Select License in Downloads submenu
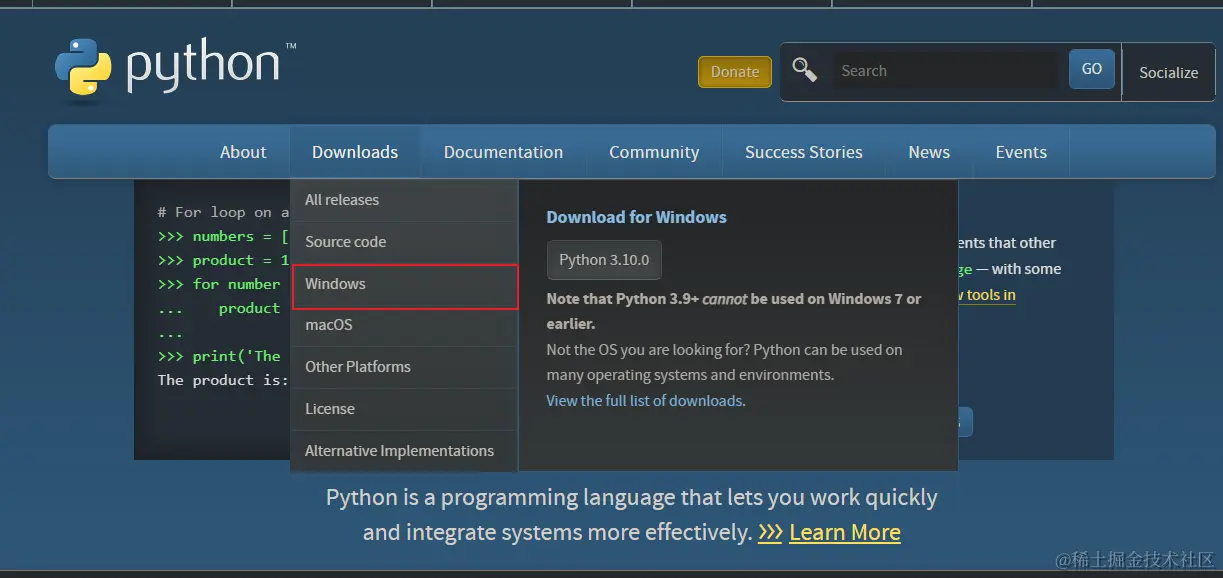 pos(404,409)
